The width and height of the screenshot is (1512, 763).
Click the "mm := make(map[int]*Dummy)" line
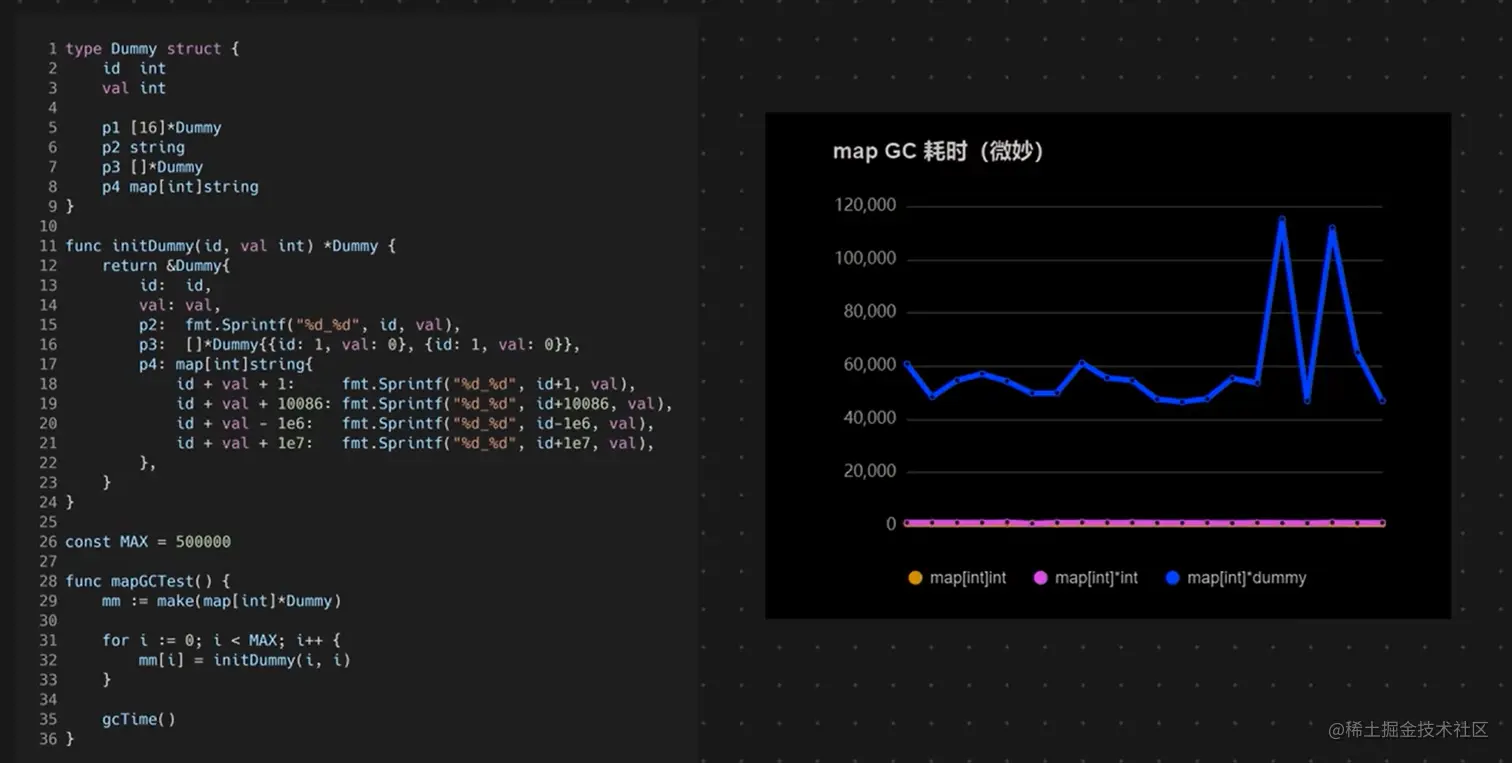pyautogui.click(x=222, y=600)
